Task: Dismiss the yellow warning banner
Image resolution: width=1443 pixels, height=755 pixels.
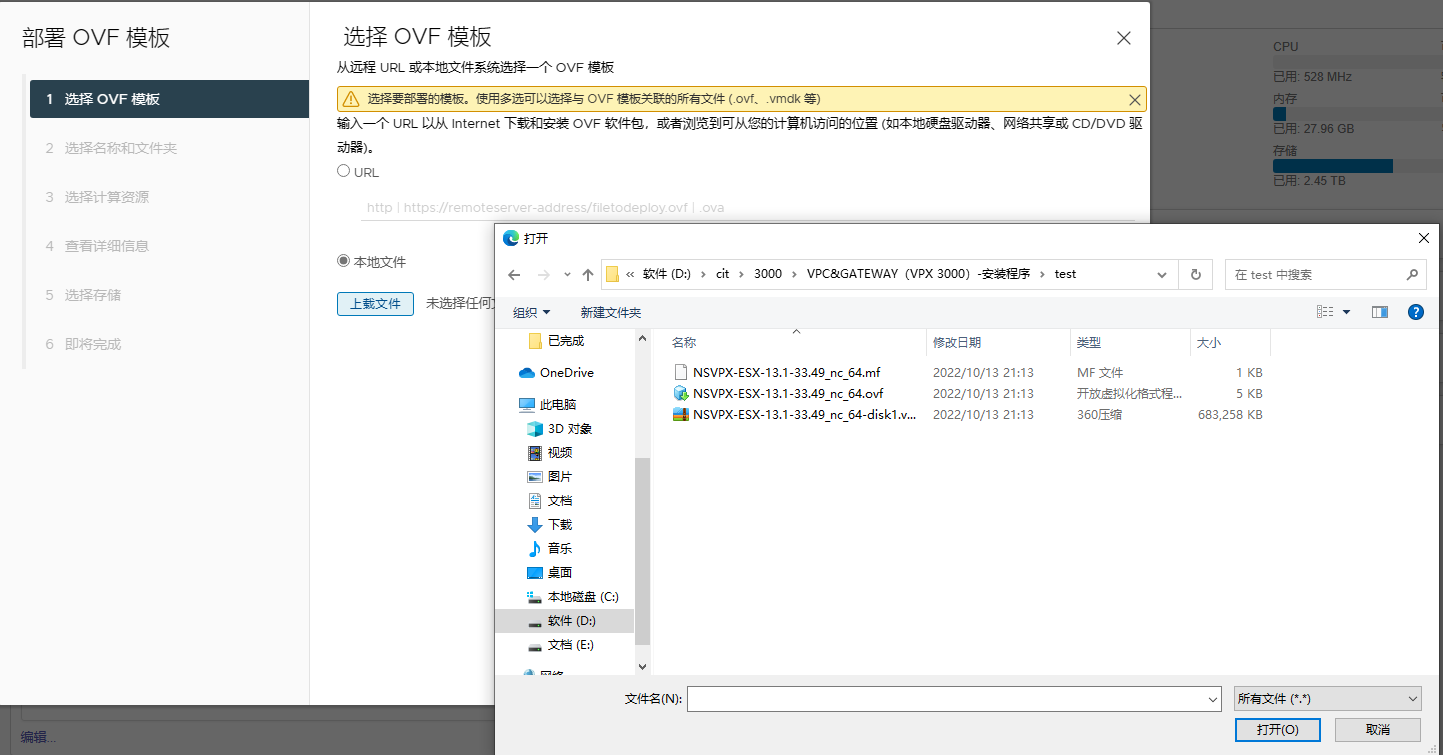Action: pyautogui.click(x=1134, y=100)
